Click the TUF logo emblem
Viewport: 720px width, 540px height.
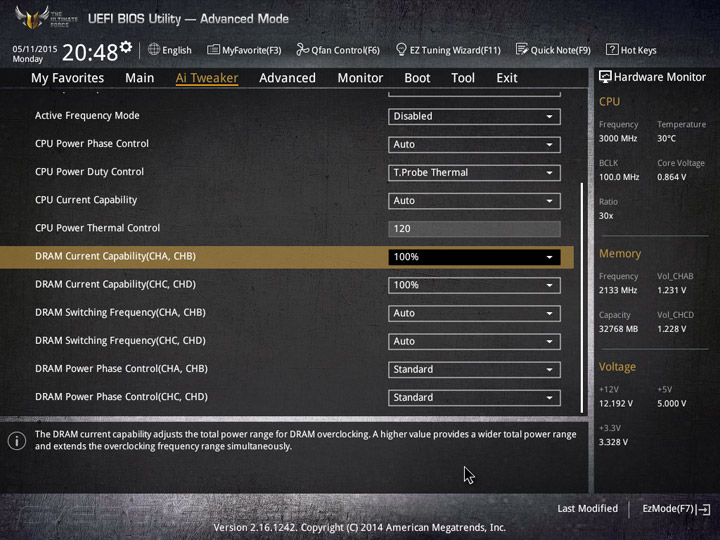coord(32,17)
